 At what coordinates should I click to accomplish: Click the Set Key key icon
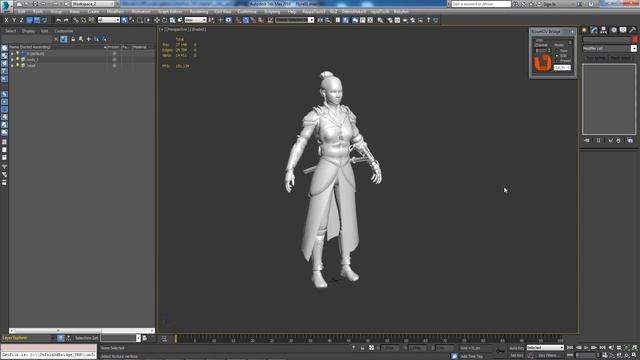pyautogui.click(x=500, y=351)
